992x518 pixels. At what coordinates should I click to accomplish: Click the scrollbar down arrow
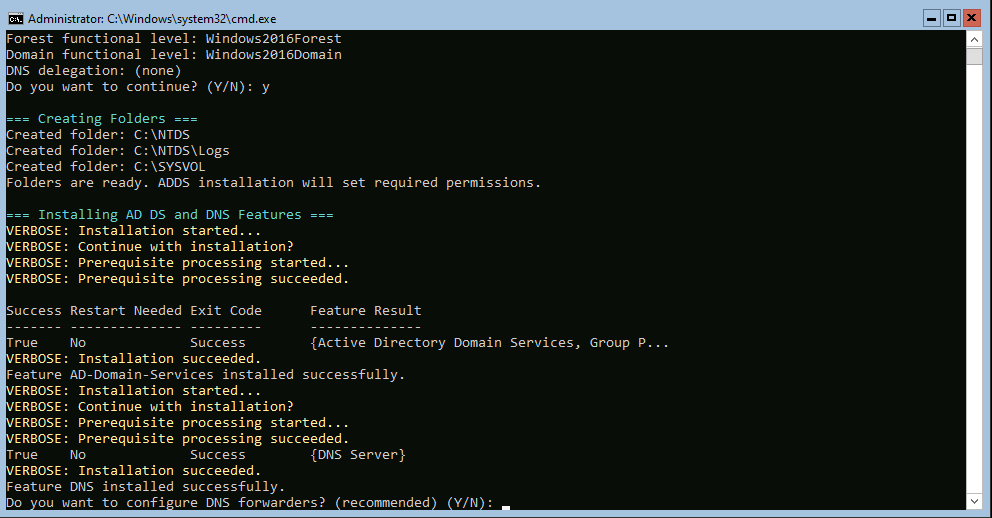(974, 500)
